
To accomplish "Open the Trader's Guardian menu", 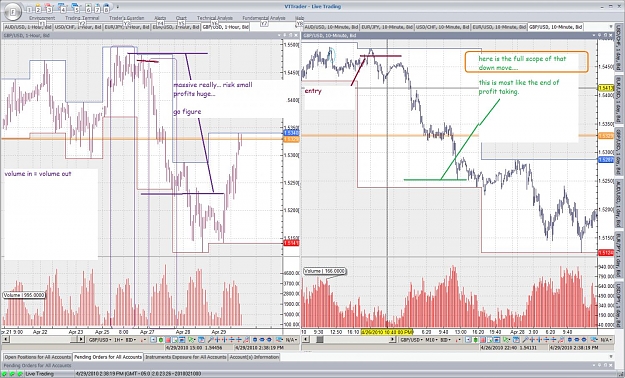I will pos(126,18).
